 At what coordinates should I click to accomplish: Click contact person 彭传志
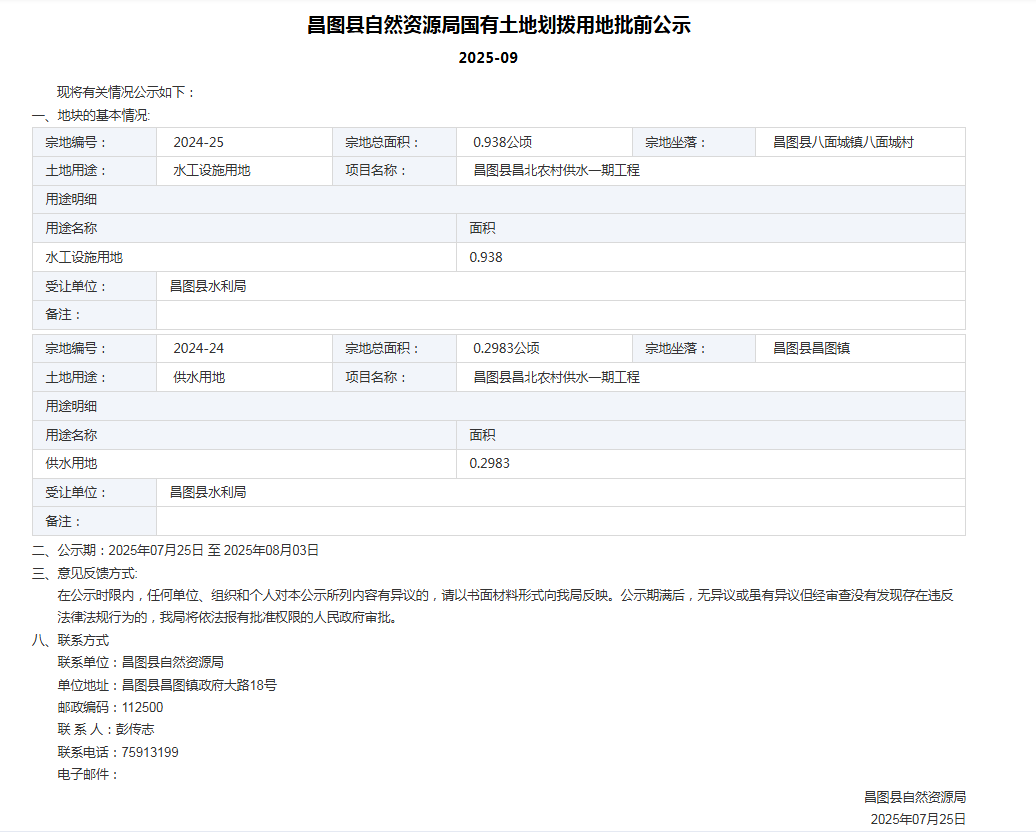[135, 729]
